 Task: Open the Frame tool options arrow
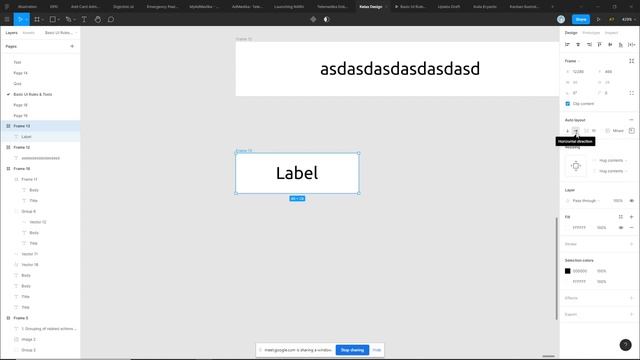pos(42,20)
